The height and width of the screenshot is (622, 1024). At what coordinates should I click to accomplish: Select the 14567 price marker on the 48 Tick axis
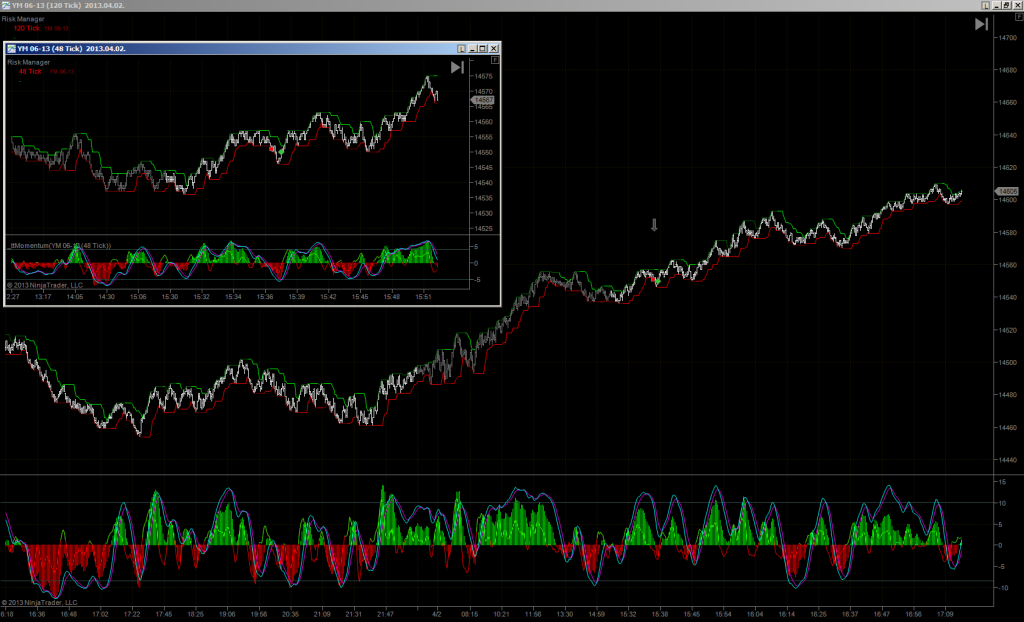coord(483,100)
